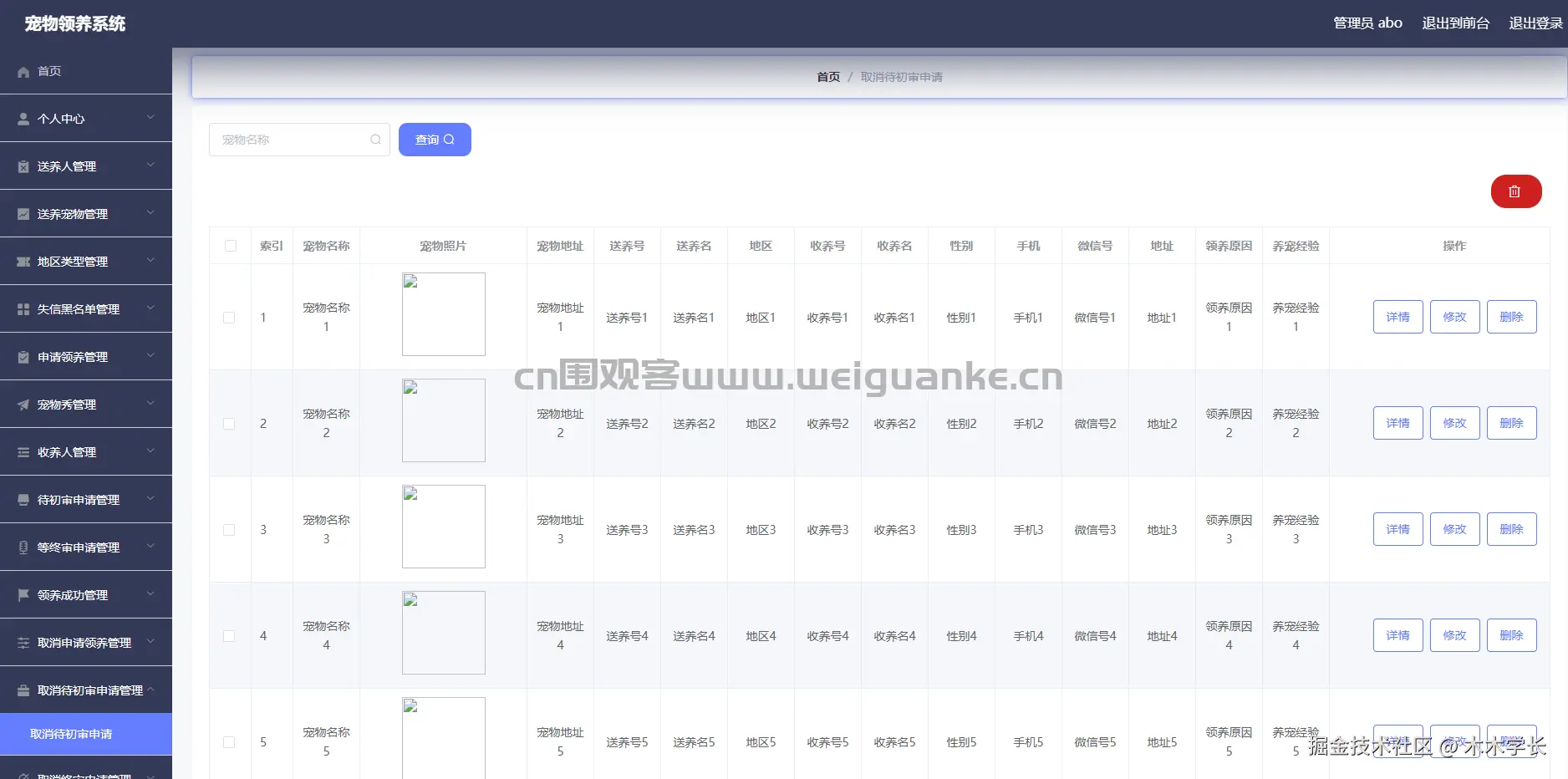1568x779 pixels.
Task: Click 删除 for row 1
Action: click(x=1511, y=317)
